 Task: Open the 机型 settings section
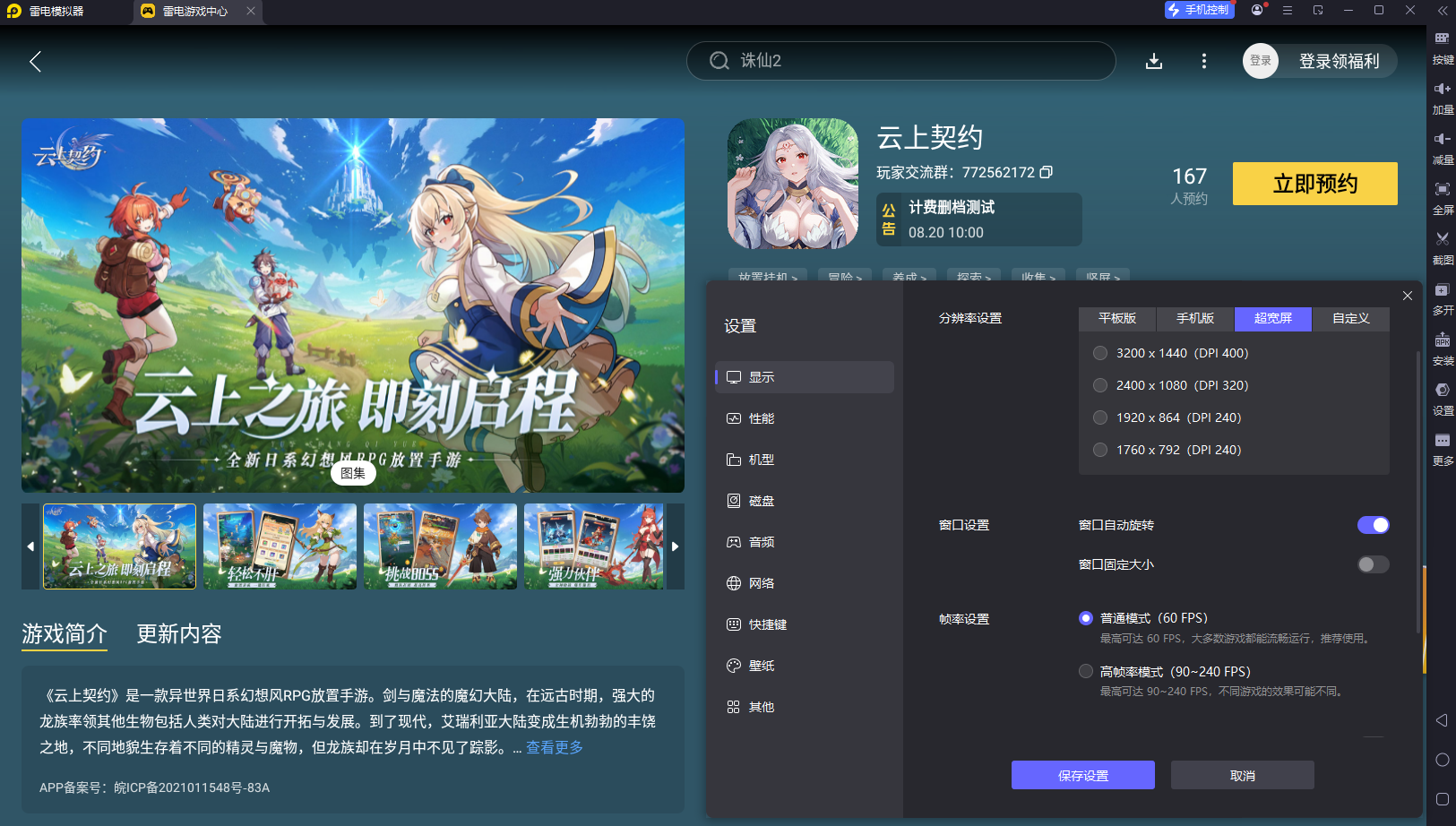[805, 460]
